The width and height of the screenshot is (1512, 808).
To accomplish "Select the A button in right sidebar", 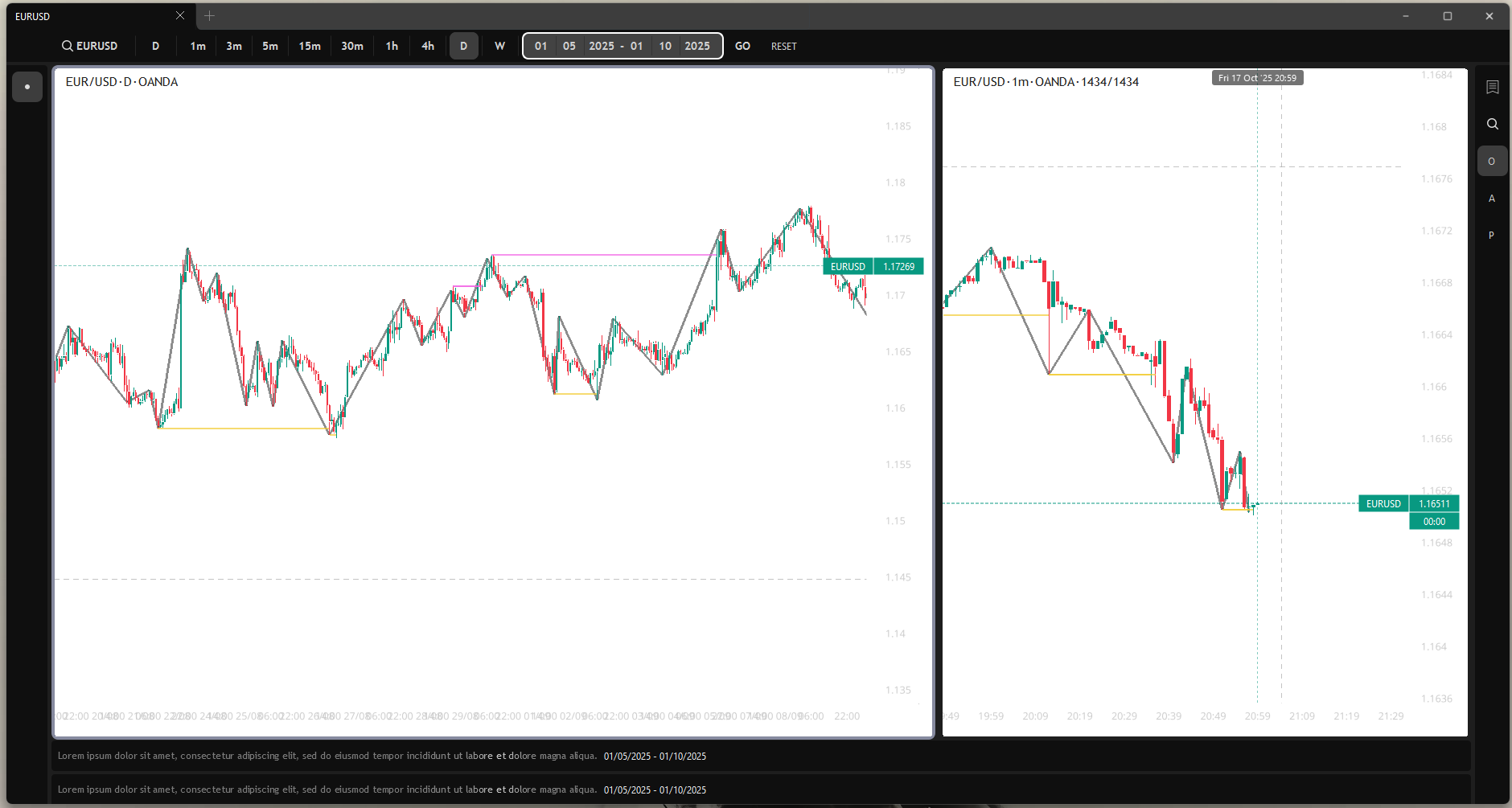I will point(1491,199).
